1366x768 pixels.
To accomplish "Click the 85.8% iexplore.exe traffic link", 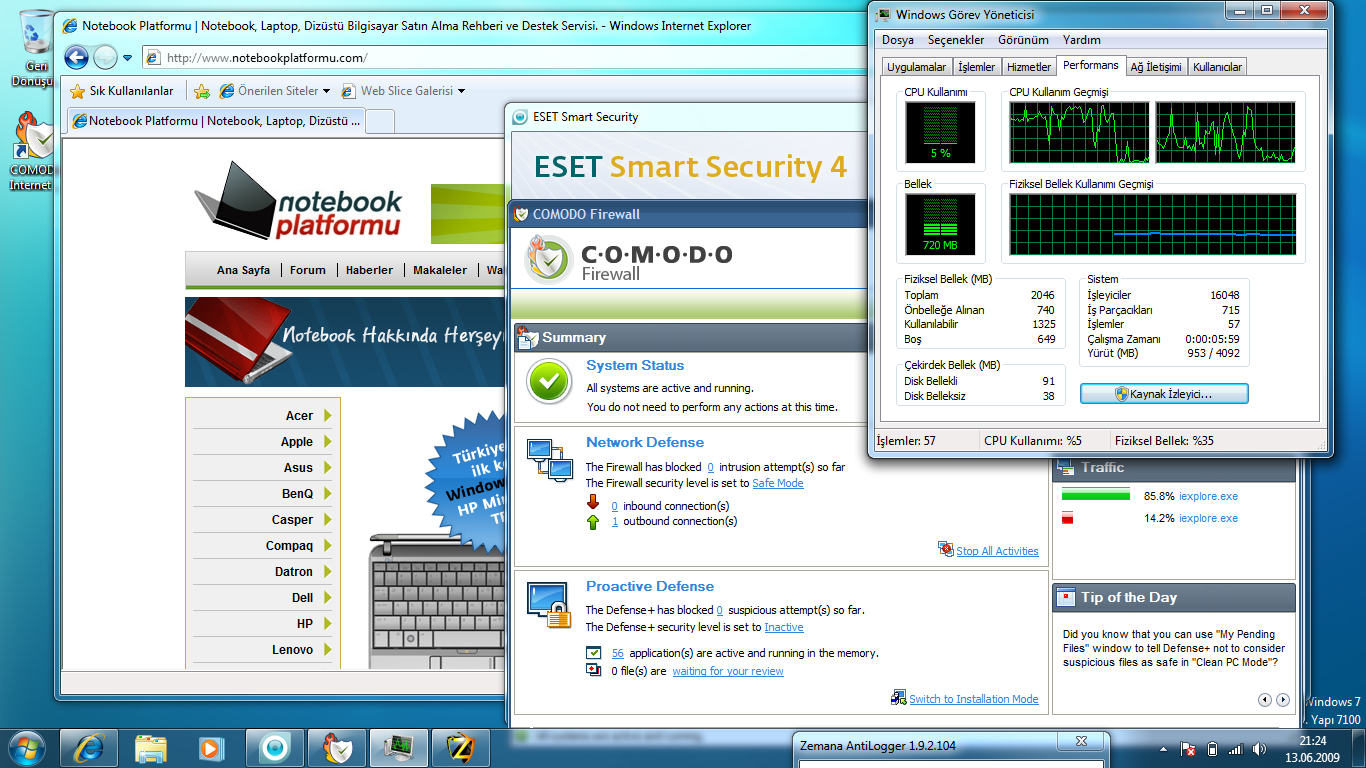I will [1208, 496].
